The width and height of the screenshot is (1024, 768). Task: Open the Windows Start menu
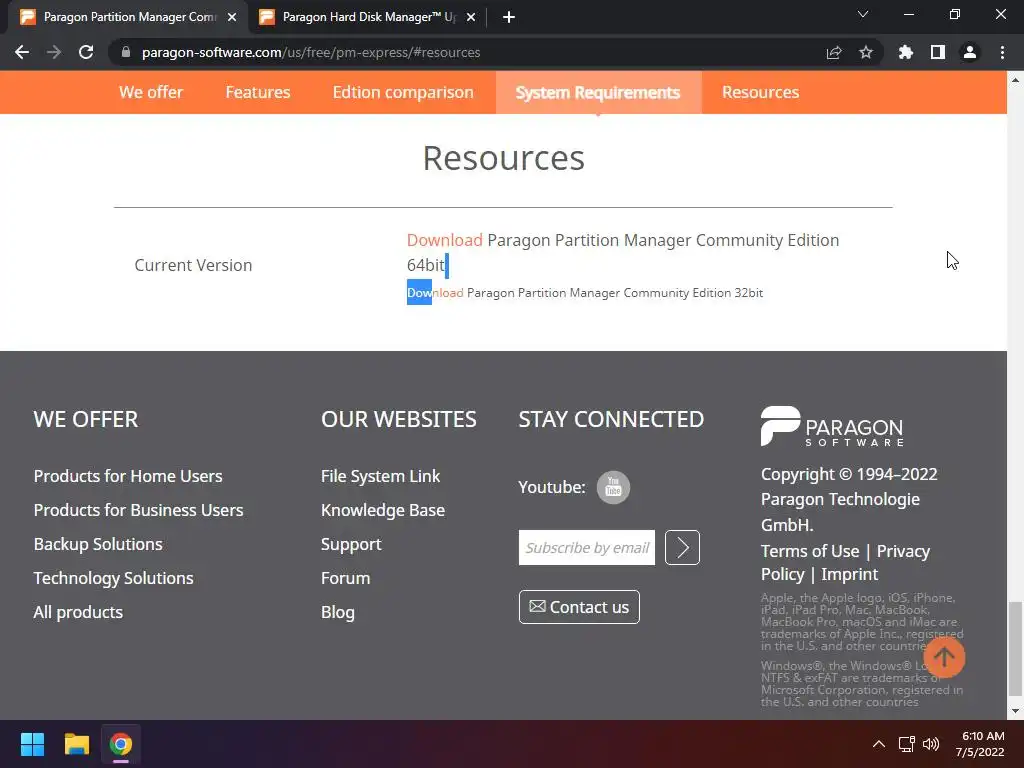coord(32,744)
